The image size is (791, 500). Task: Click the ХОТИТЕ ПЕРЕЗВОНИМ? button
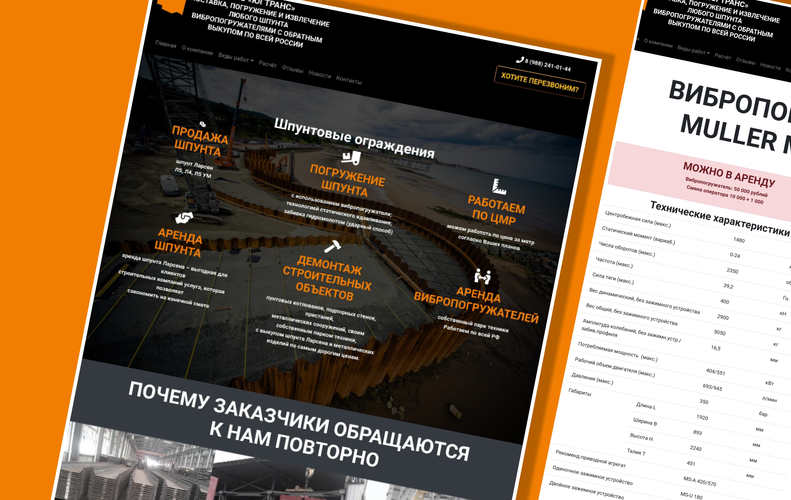click(x=540, y=83)
